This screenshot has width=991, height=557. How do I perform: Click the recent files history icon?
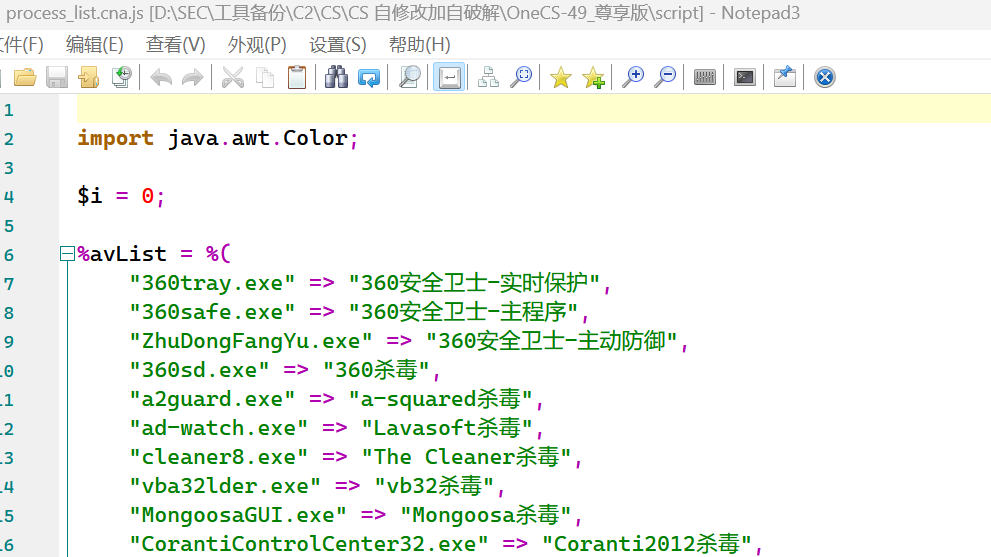pyautogui.click(x=121, y=77)
